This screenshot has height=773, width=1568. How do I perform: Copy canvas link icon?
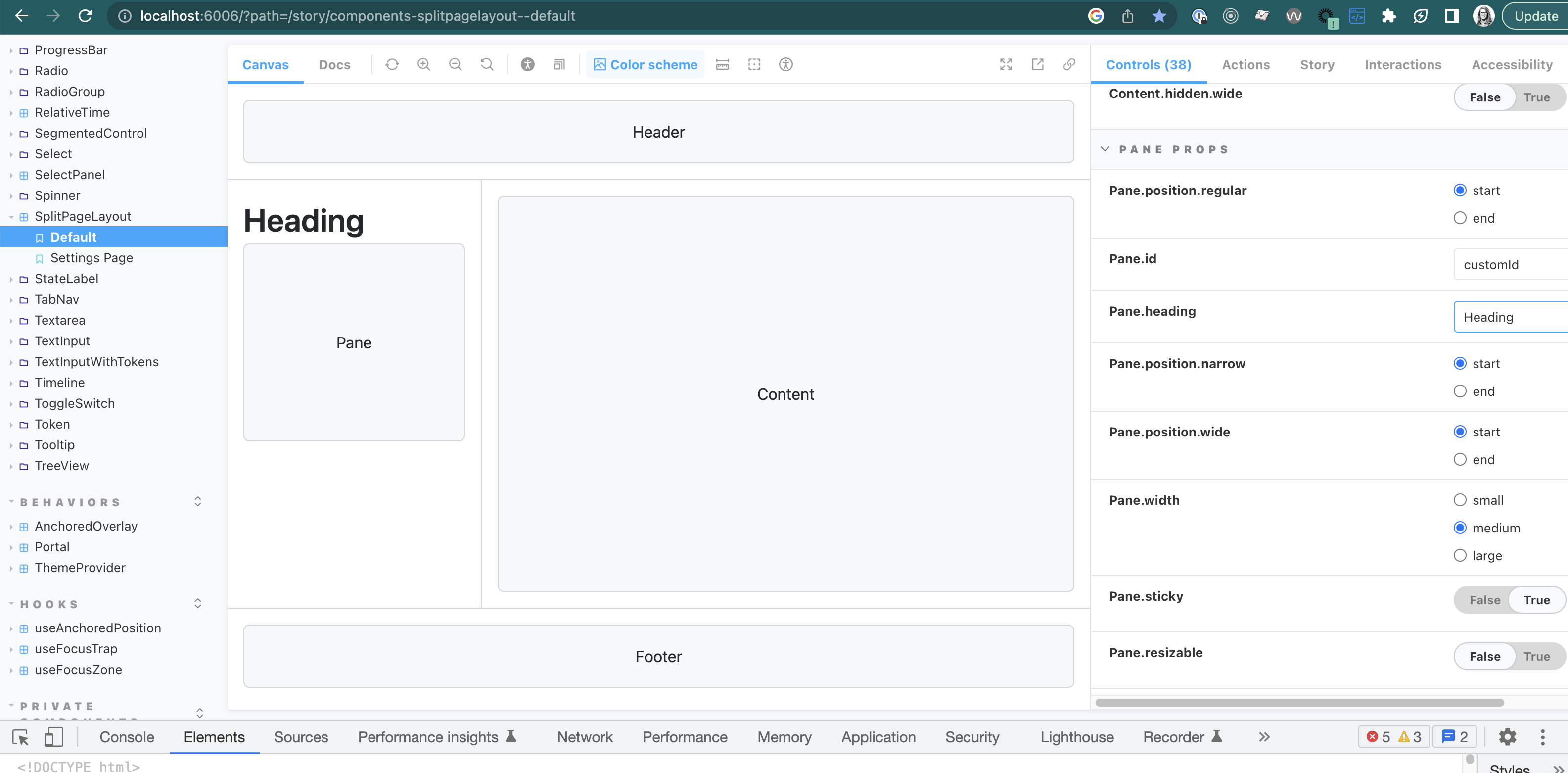[1069, 64]
